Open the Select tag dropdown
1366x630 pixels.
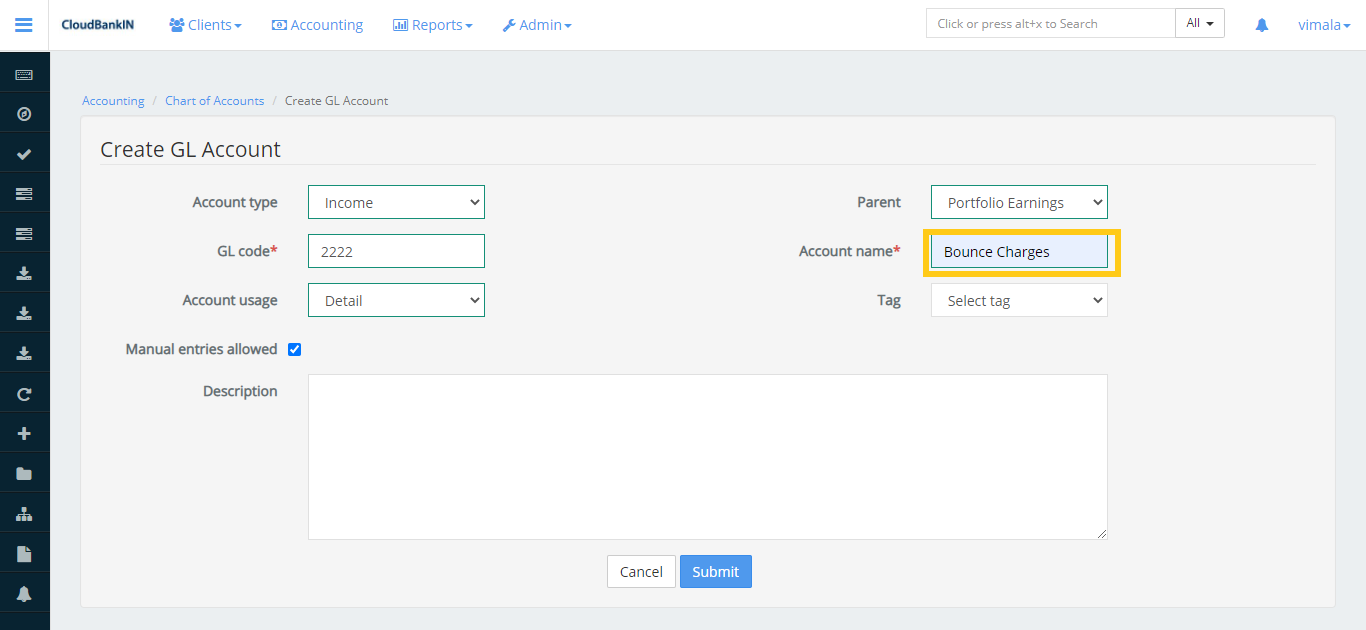[x=1019, y=301]
